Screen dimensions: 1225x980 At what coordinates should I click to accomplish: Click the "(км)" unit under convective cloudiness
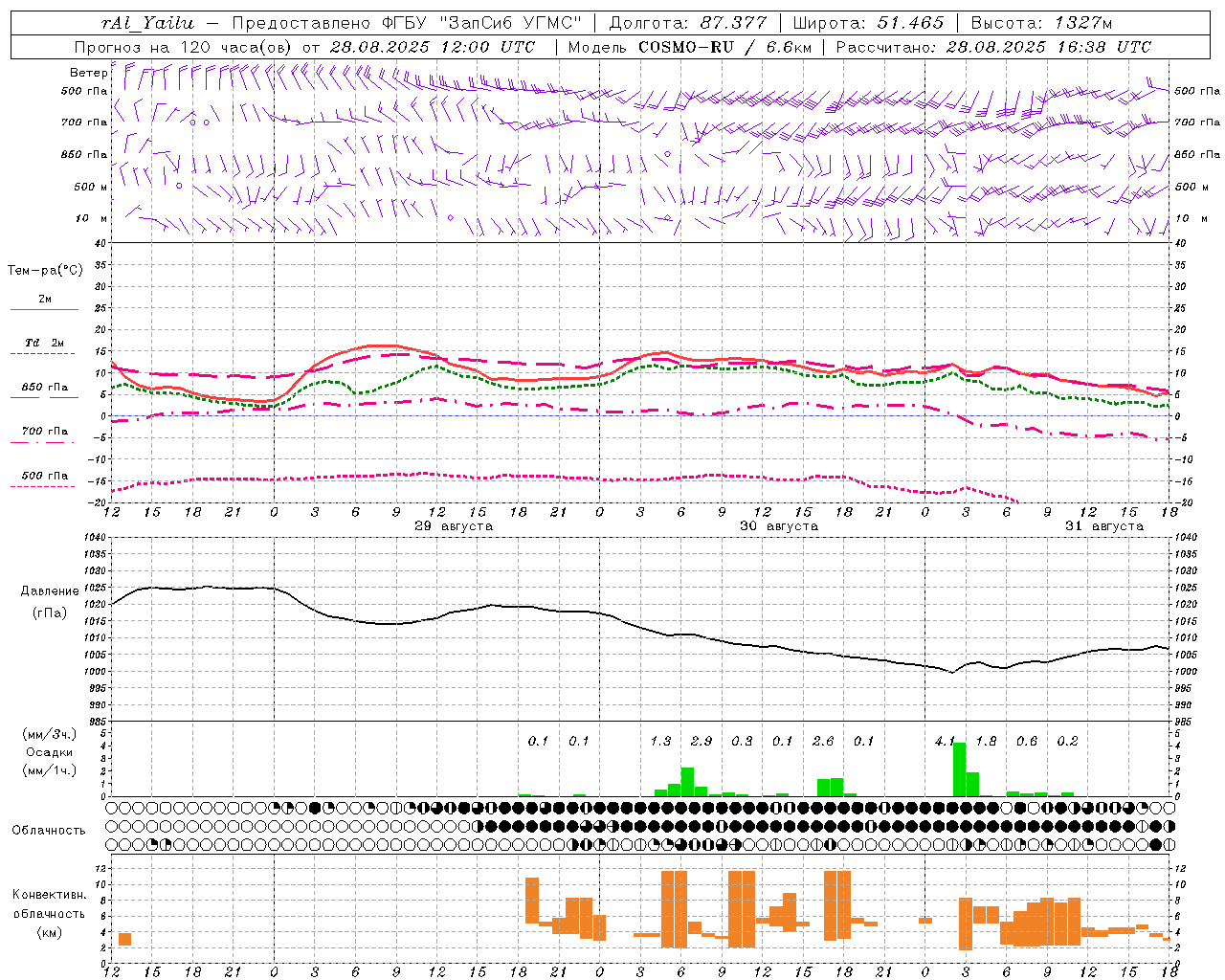pos(50,932)
